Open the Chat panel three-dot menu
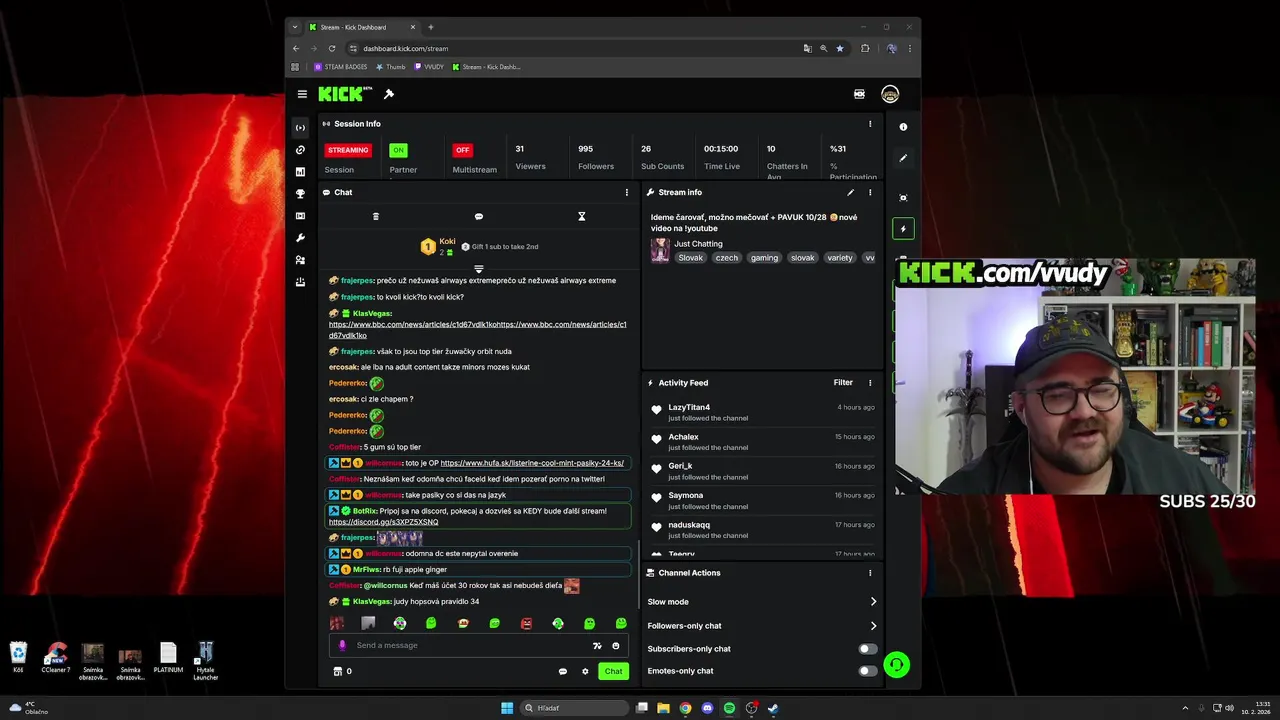Screen dimensions: 1280x720 [x=627, y=192]
